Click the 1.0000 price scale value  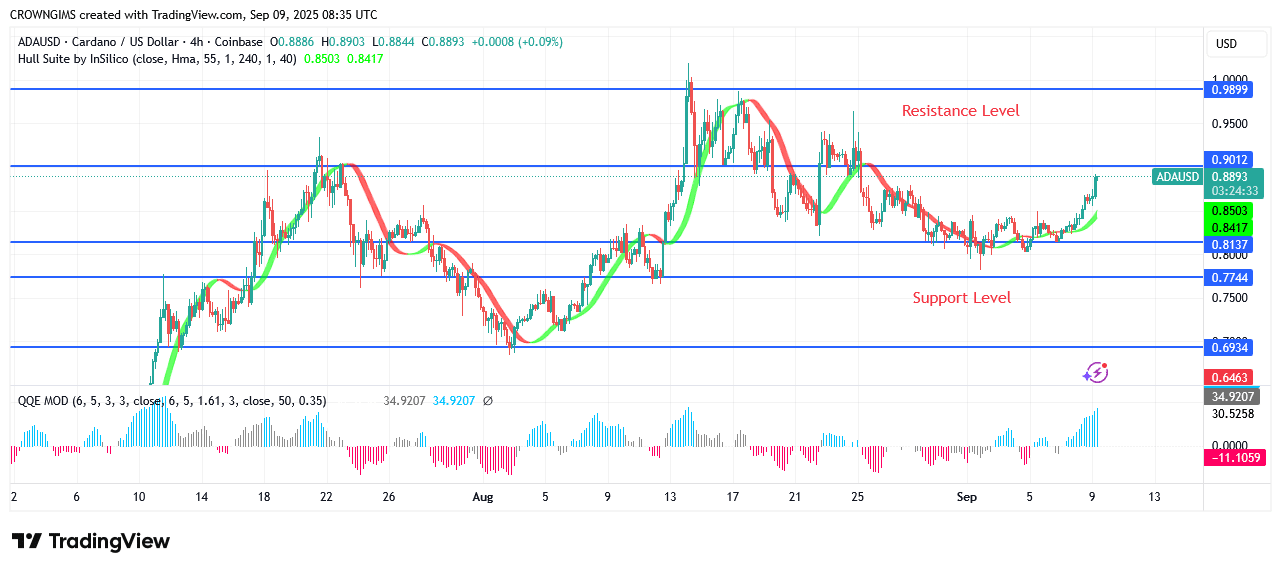(x=1228, y=79)
